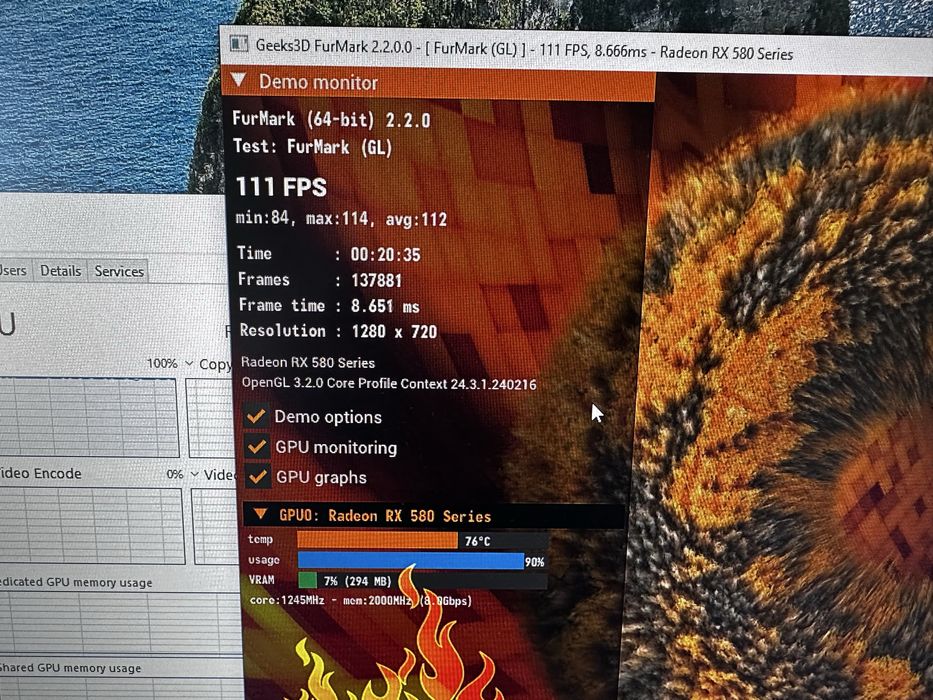This screenshot has height=700, width=933.
Task: Uncheck the Demo options checkbox
Action: [x=256, y=415]
